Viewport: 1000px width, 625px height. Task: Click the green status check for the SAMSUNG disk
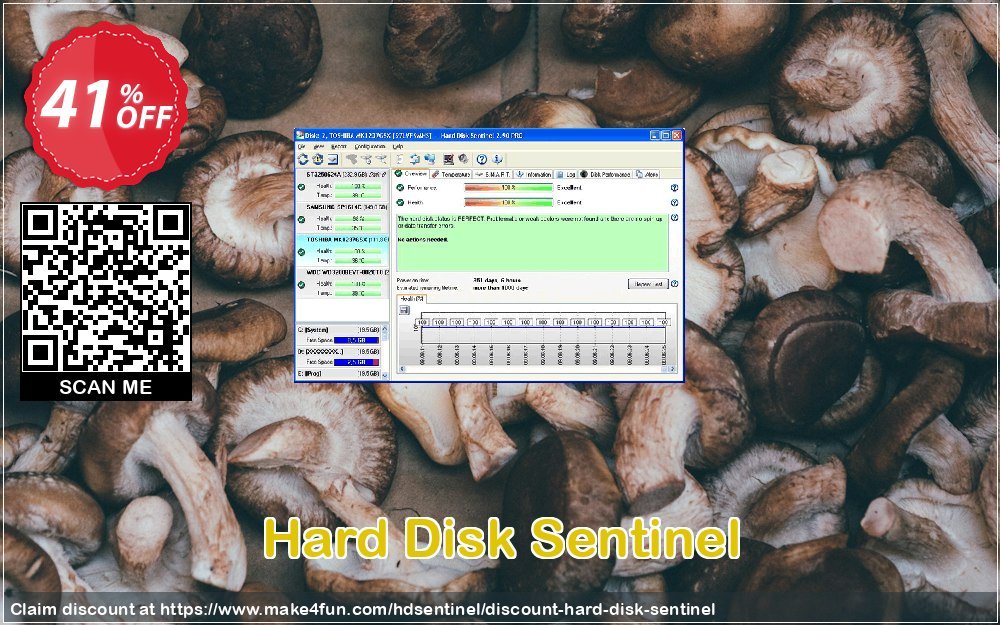(301, 219)
